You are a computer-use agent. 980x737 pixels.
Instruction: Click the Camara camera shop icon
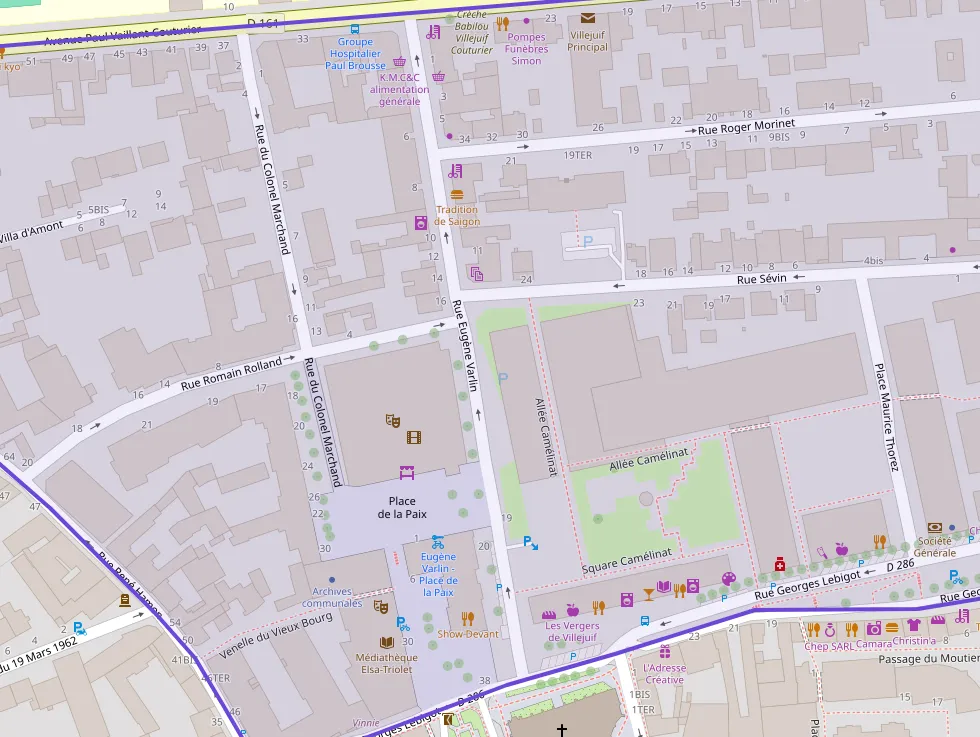(x=875, y=628)
